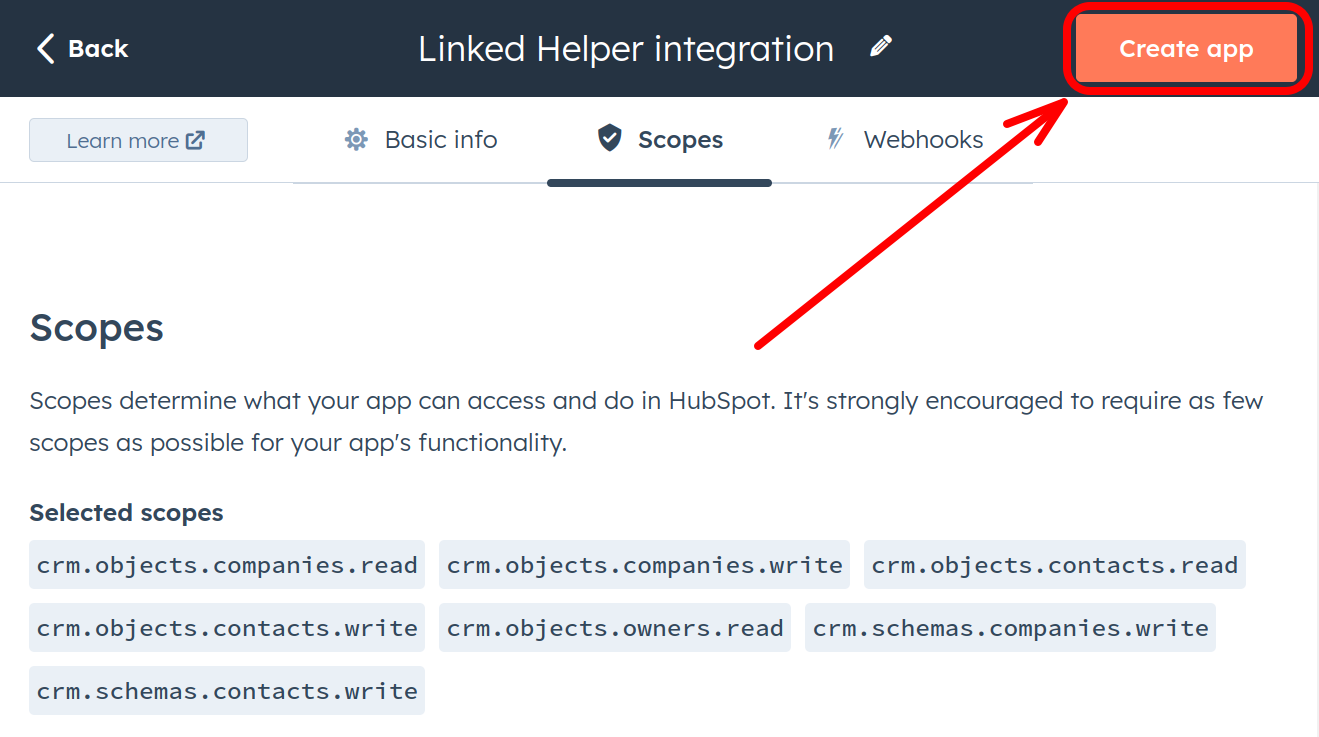Click the Create app button
The image size is (1319, 737).
point(1186,49)
